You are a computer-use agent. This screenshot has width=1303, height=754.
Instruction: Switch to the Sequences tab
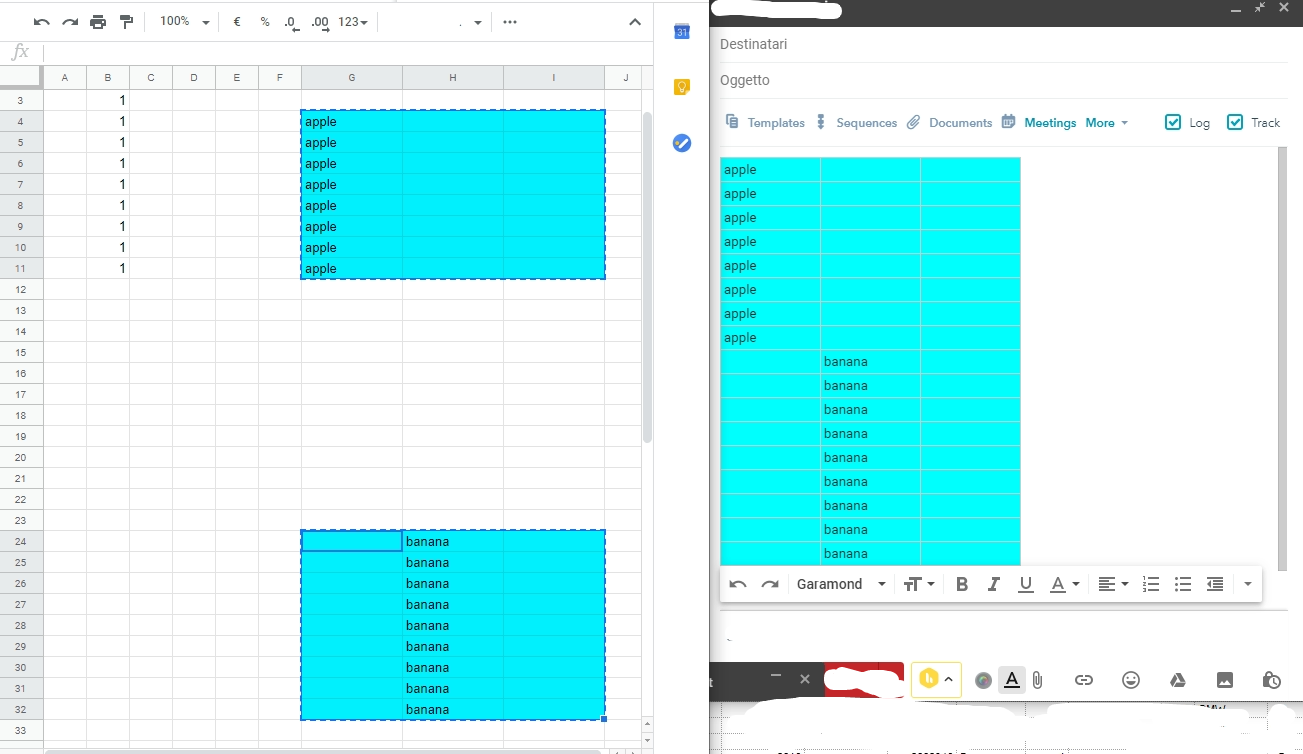[x=866, y=122]
